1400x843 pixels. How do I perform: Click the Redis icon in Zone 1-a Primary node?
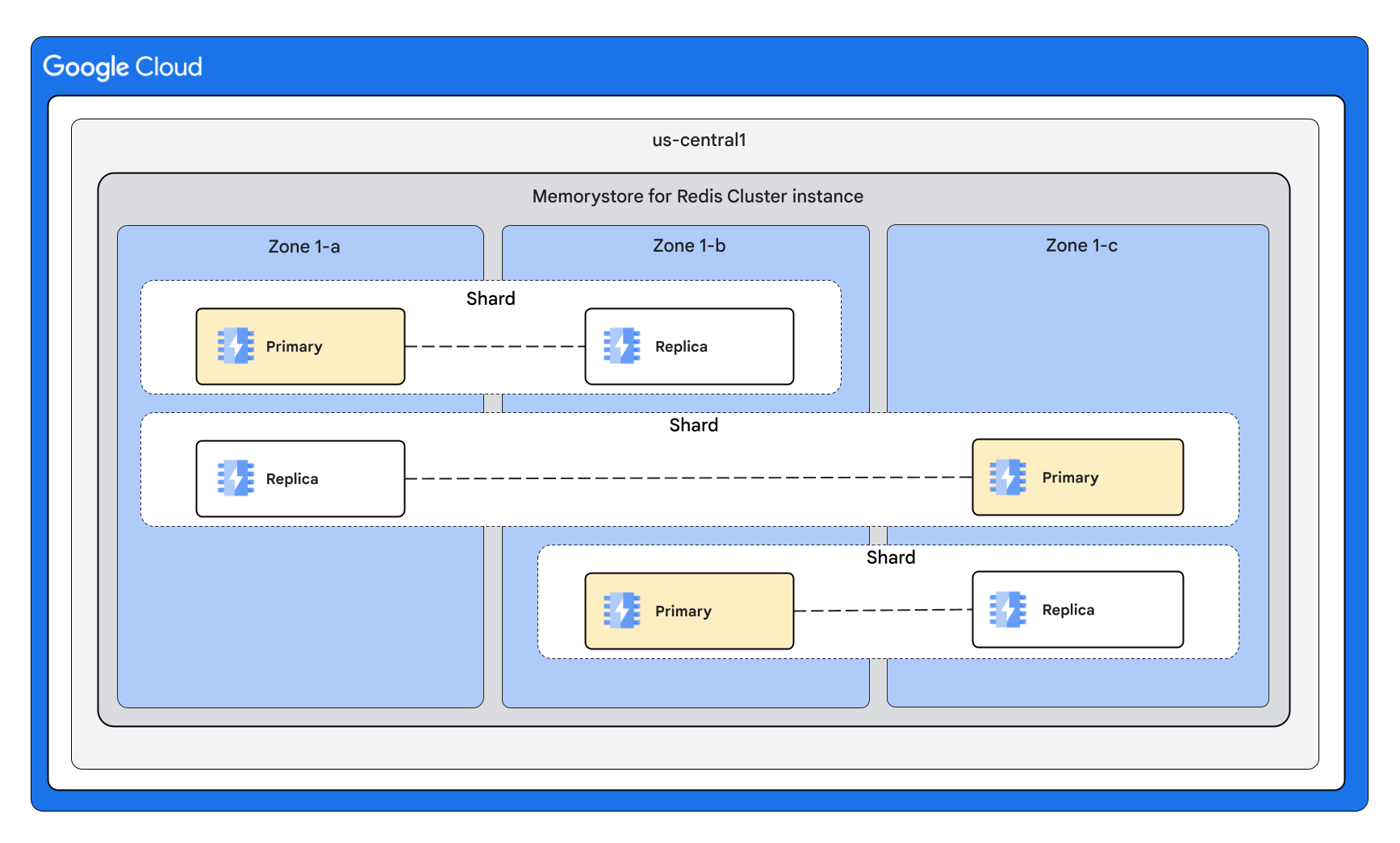pyautogui.click(x=235, y=345)
